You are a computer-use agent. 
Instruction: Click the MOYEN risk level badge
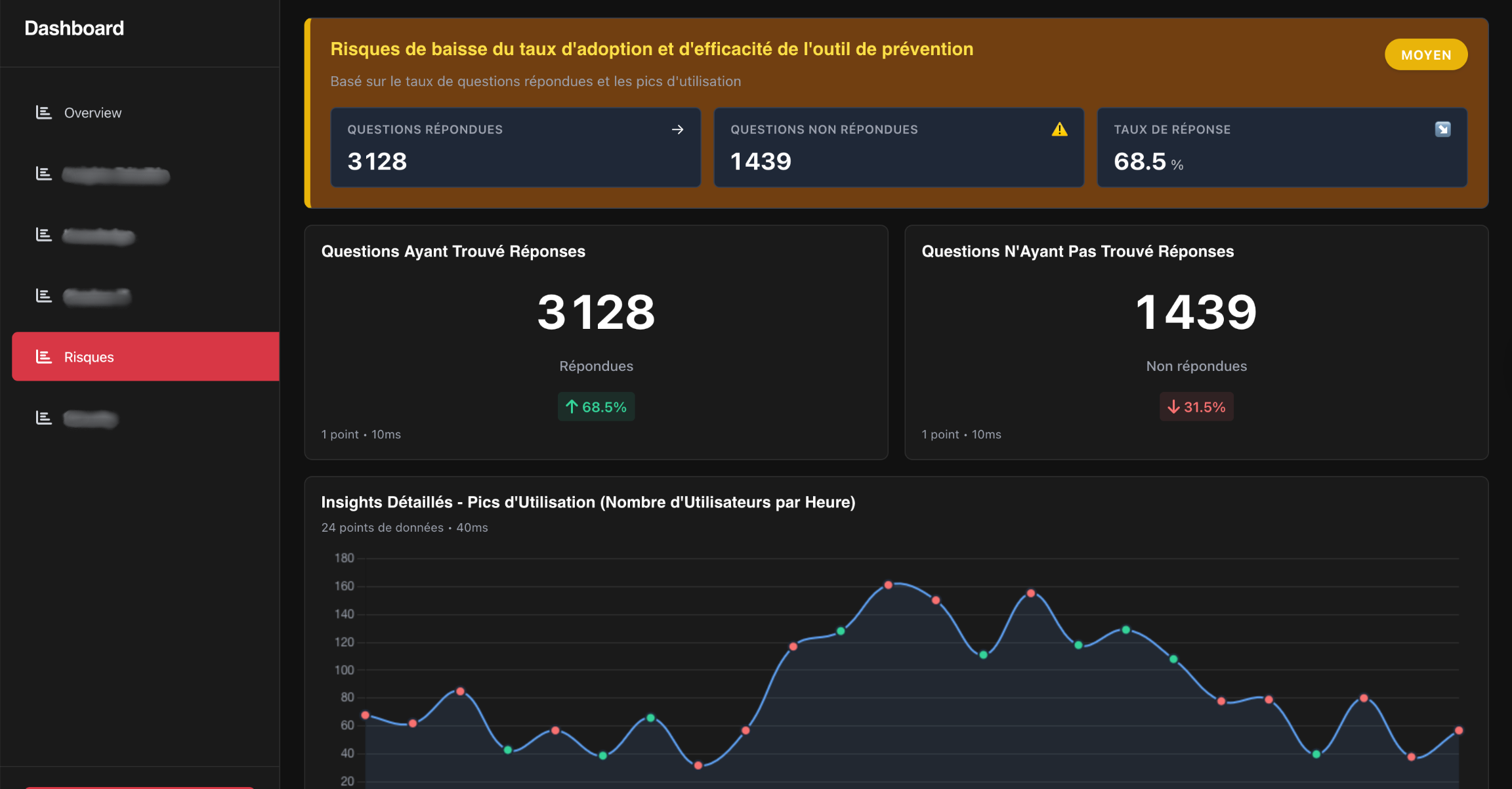pyautogui.click(x=1425, y=55)
